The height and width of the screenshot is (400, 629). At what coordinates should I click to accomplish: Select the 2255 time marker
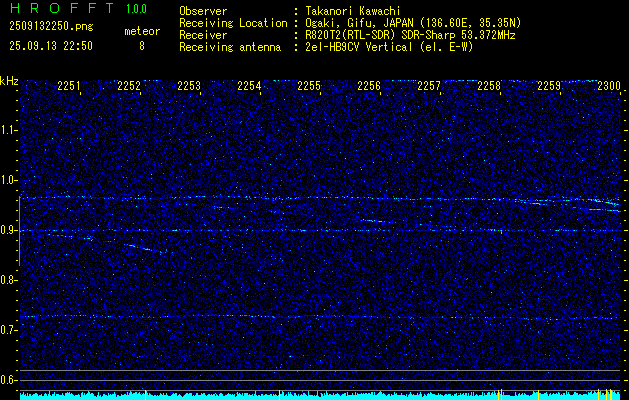(x=309, y=86)
